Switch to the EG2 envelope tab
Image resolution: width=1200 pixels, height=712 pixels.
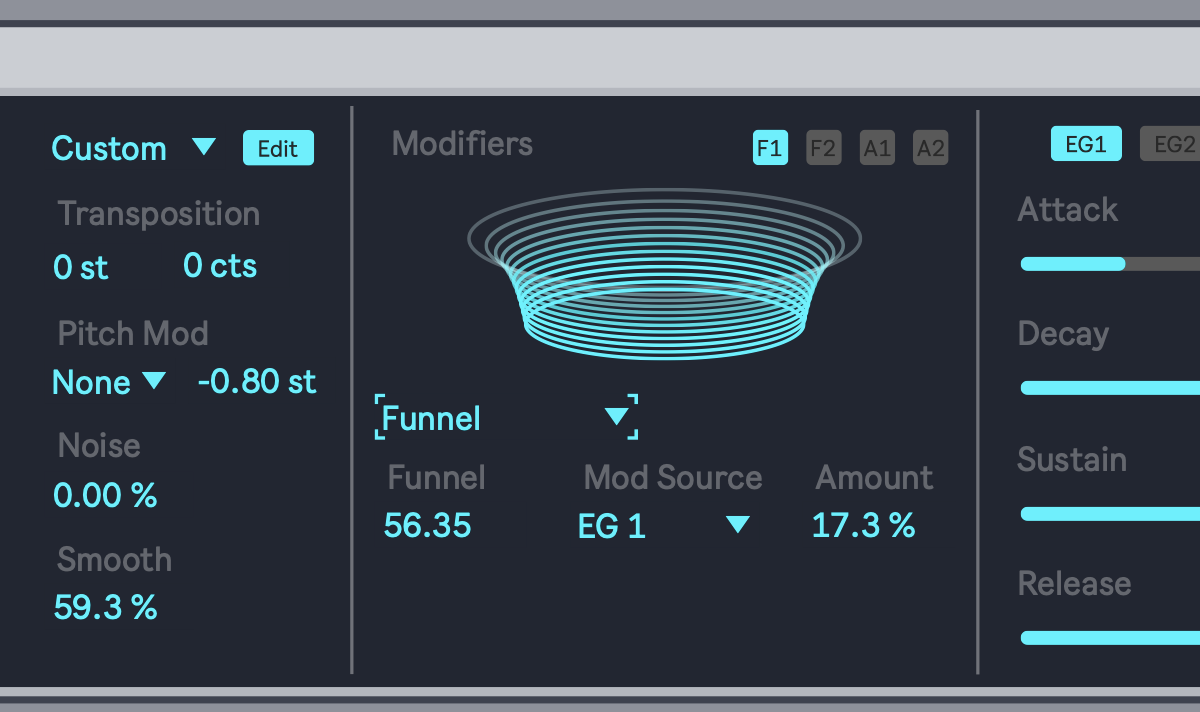[1173, 144]
